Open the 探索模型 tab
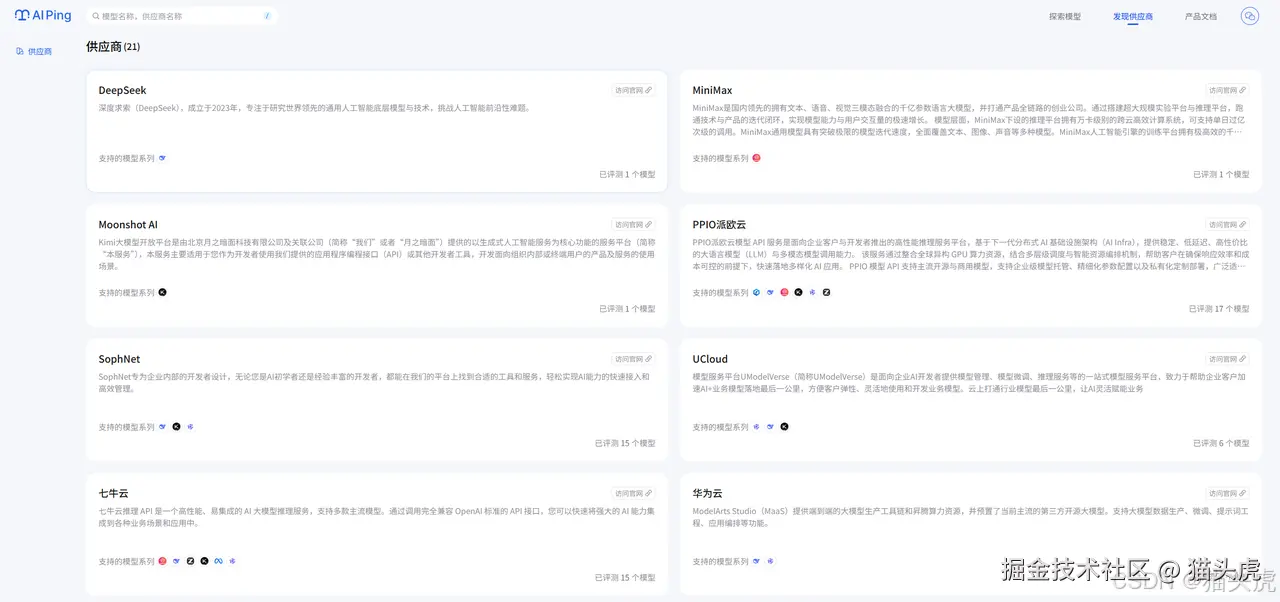 click(x=1064, y=16)
